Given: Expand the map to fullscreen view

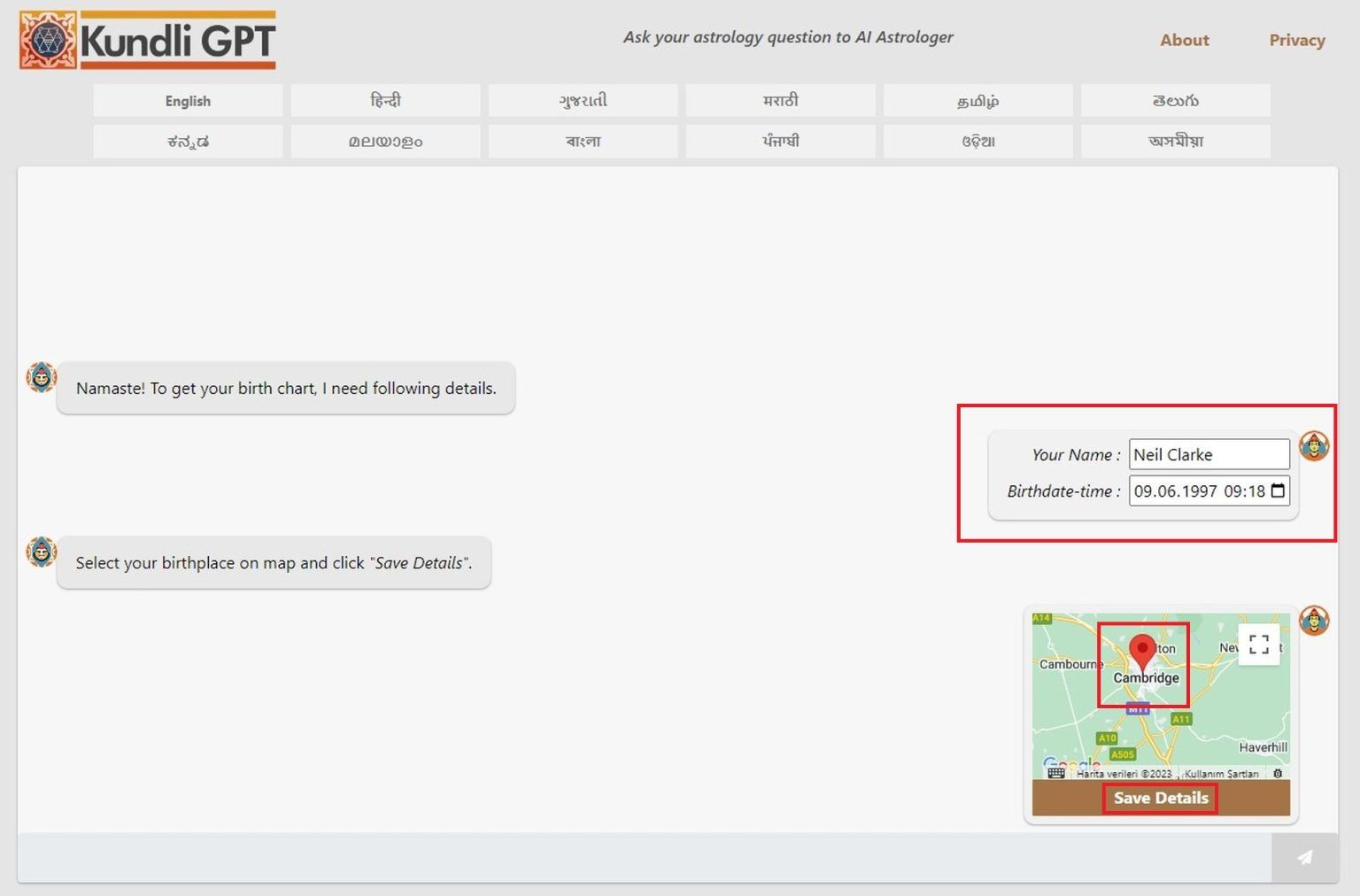Looking at the screenshot, I should (1258, 645).
